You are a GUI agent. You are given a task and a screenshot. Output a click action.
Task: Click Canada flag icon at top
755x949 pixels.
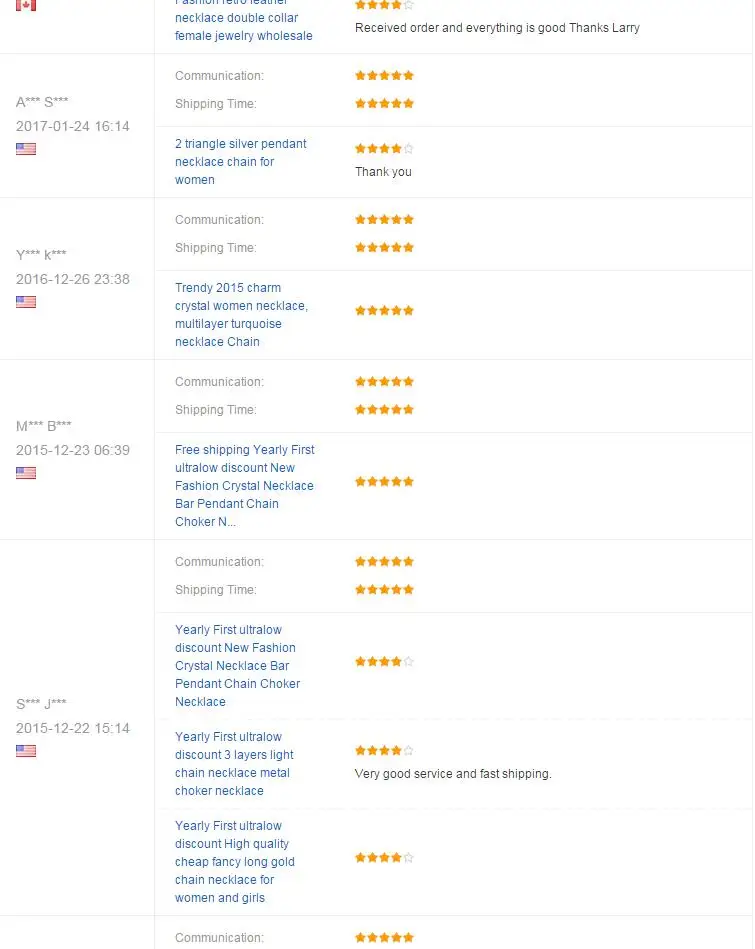point(26,5)
